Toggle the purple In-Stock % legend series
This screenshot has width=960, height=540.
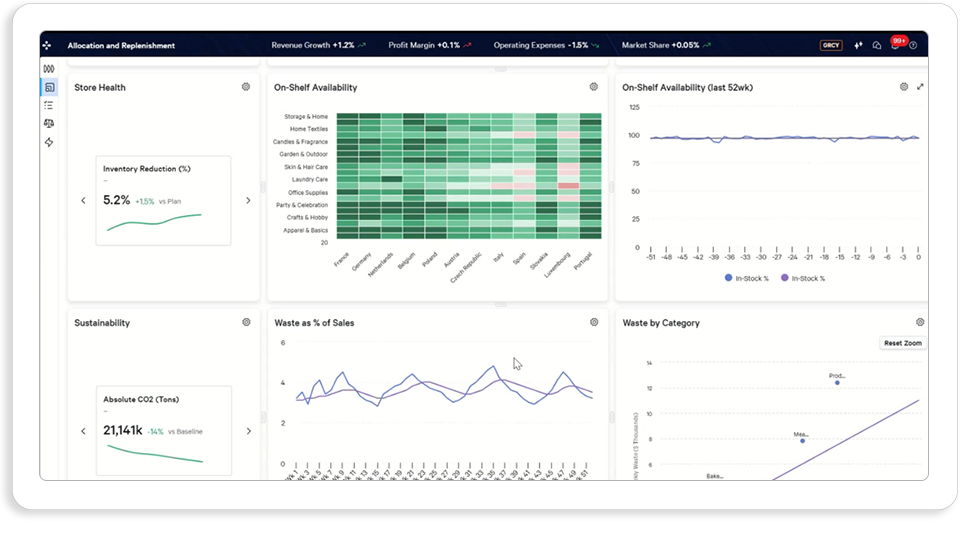pos(803,278)
